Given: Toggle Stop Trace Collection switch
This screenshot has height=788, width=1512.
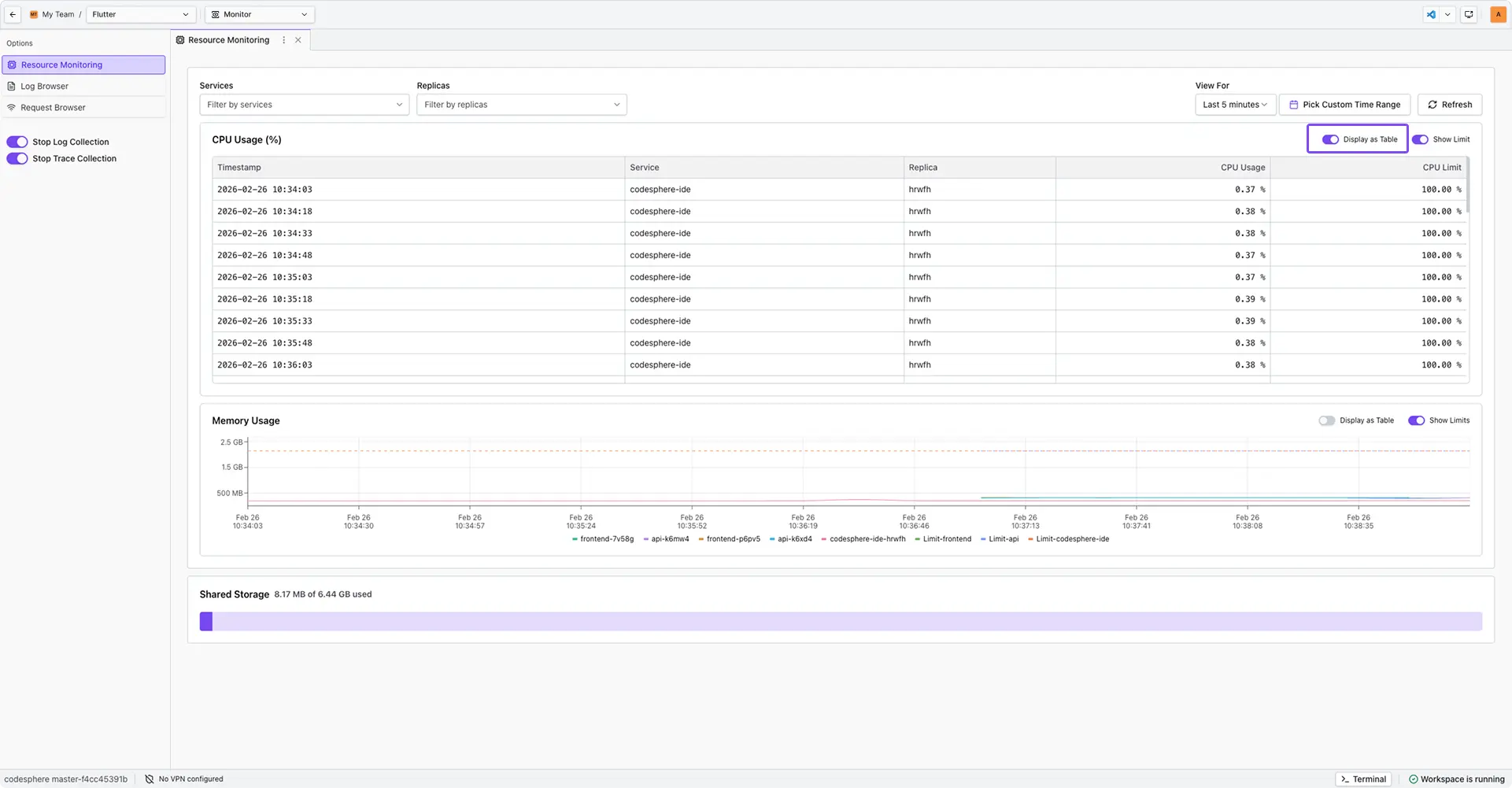Looking at the screenshot, I should (17, 158).
